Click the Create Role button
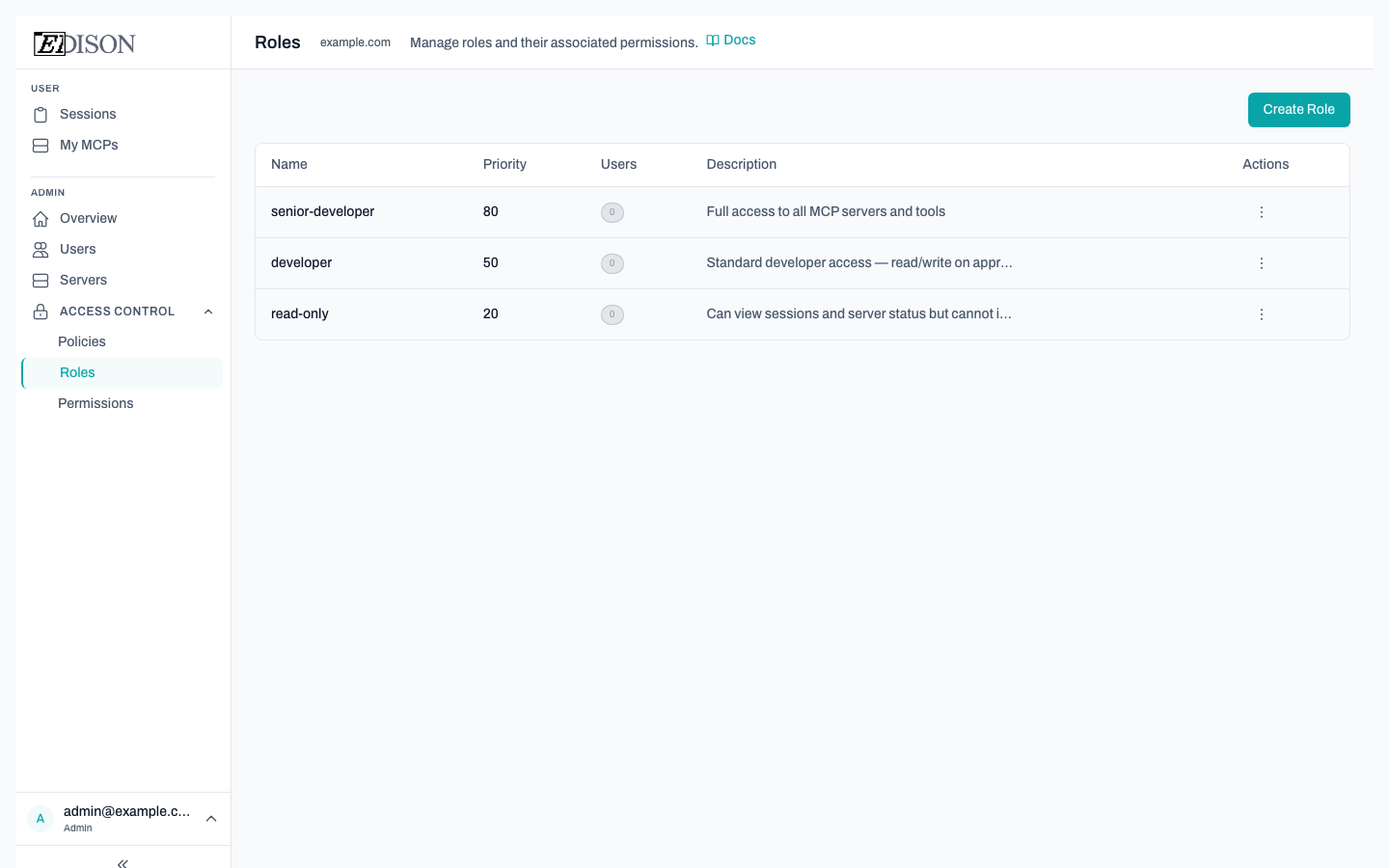Image resolution: width=1389 pixels, height=868 pixels. click(1298, 110)
